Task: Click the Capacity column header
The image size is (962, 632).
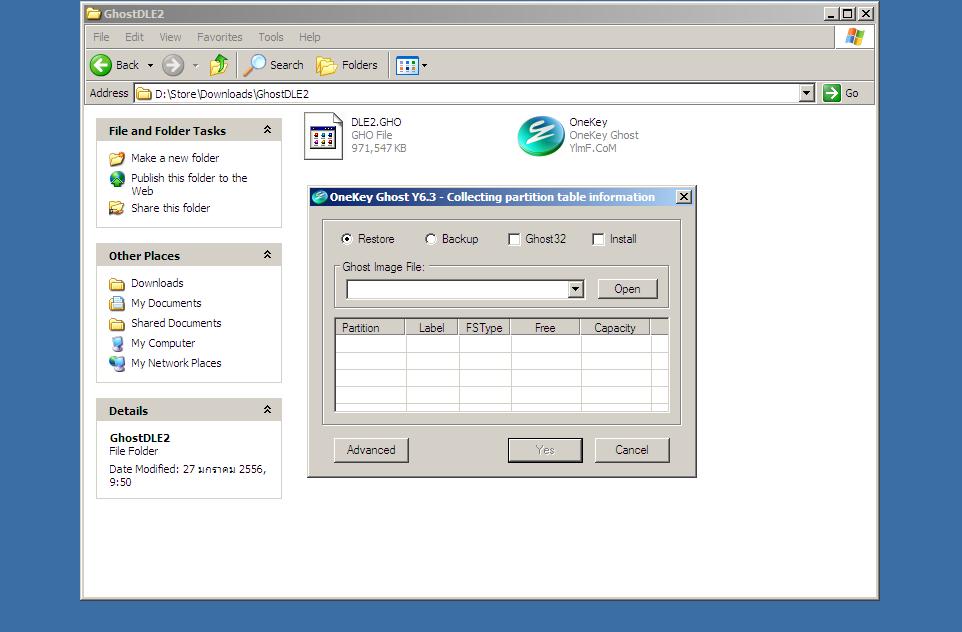Action: click(615, 328)
